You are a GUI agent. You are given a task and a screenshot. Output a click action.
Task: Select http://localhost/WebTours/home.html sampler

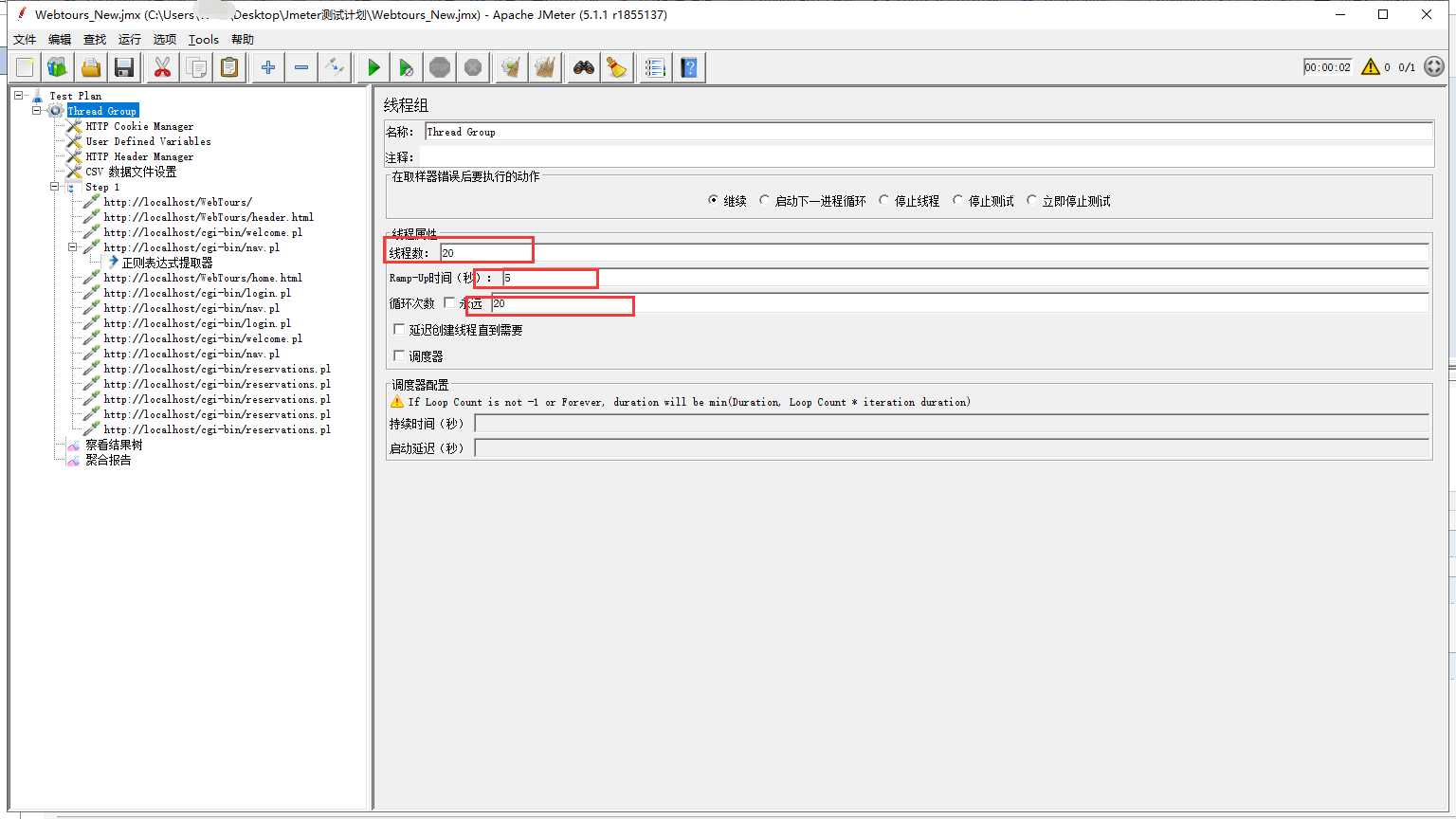coord(203,278)
